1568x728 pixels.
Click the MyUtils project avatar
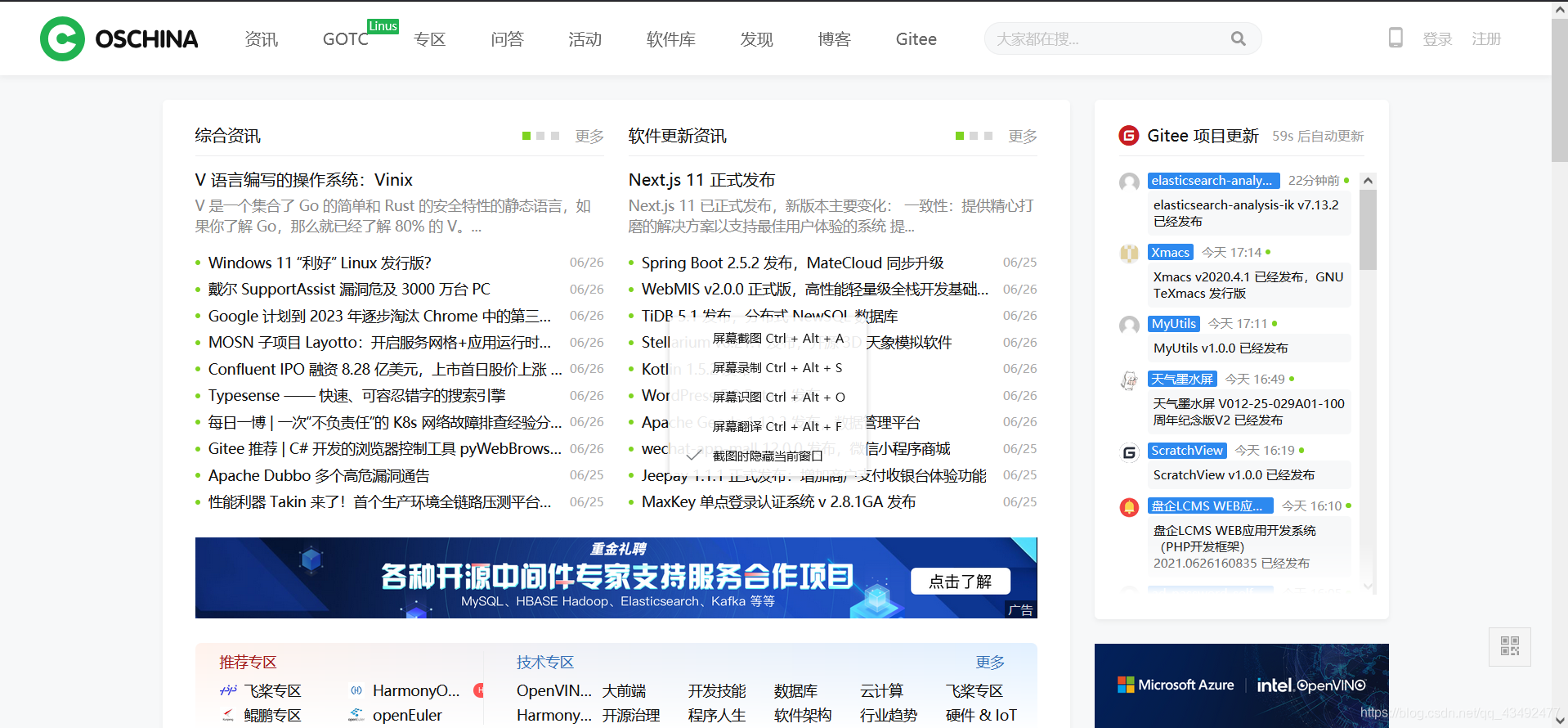pos(1129,326)
